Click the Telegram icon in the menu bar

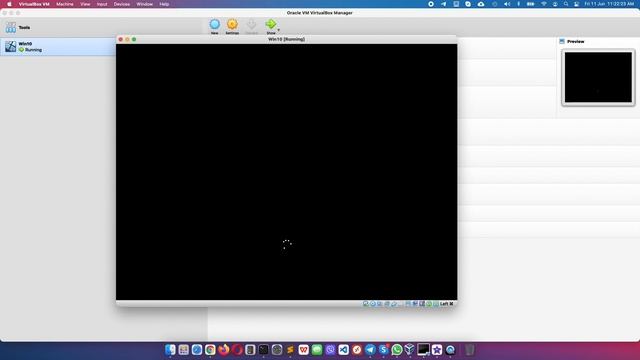444,4
